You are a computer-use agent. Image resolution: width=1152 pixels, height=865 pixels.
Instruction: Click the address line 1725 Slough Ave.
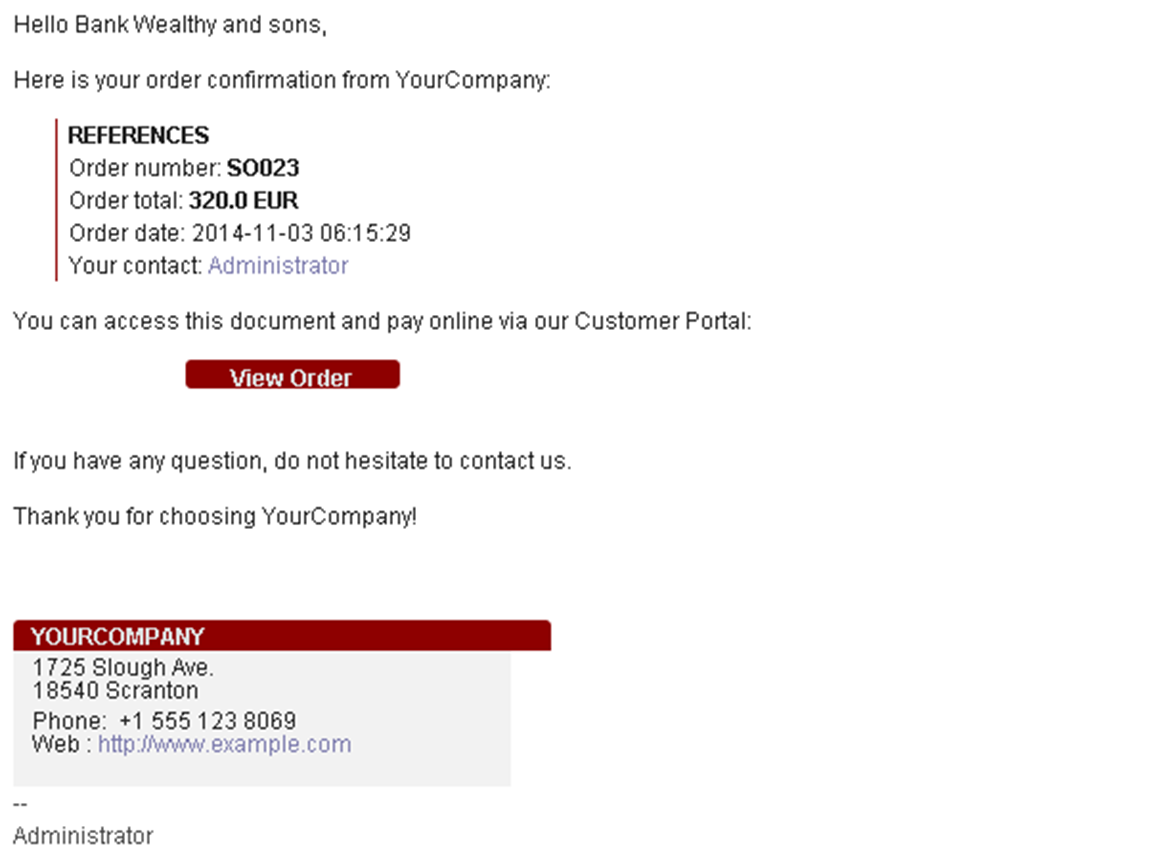point(123,667)
